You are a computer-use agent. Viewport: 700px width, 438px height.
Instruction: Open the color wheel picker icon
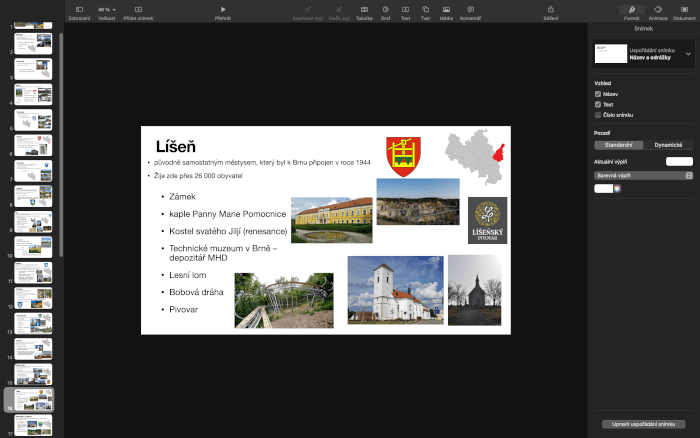click(617, 189)
